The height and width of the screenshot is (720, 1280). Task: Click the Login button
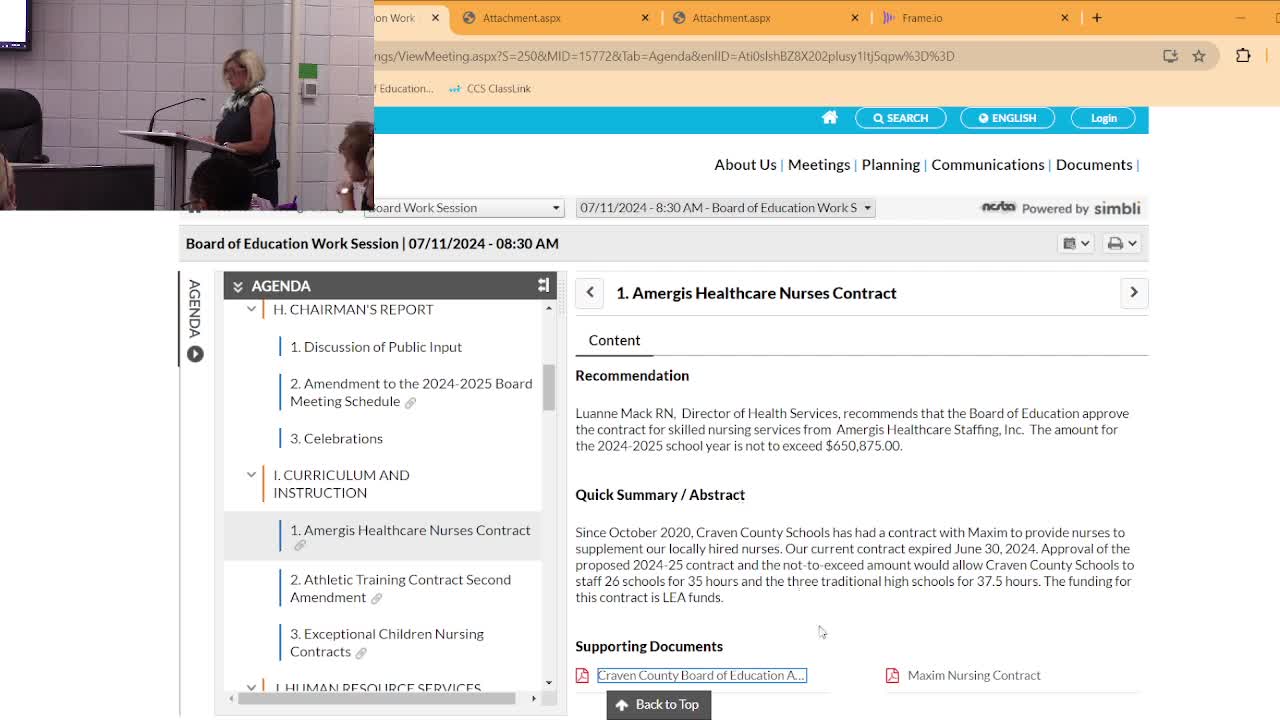pos(1104,118)
